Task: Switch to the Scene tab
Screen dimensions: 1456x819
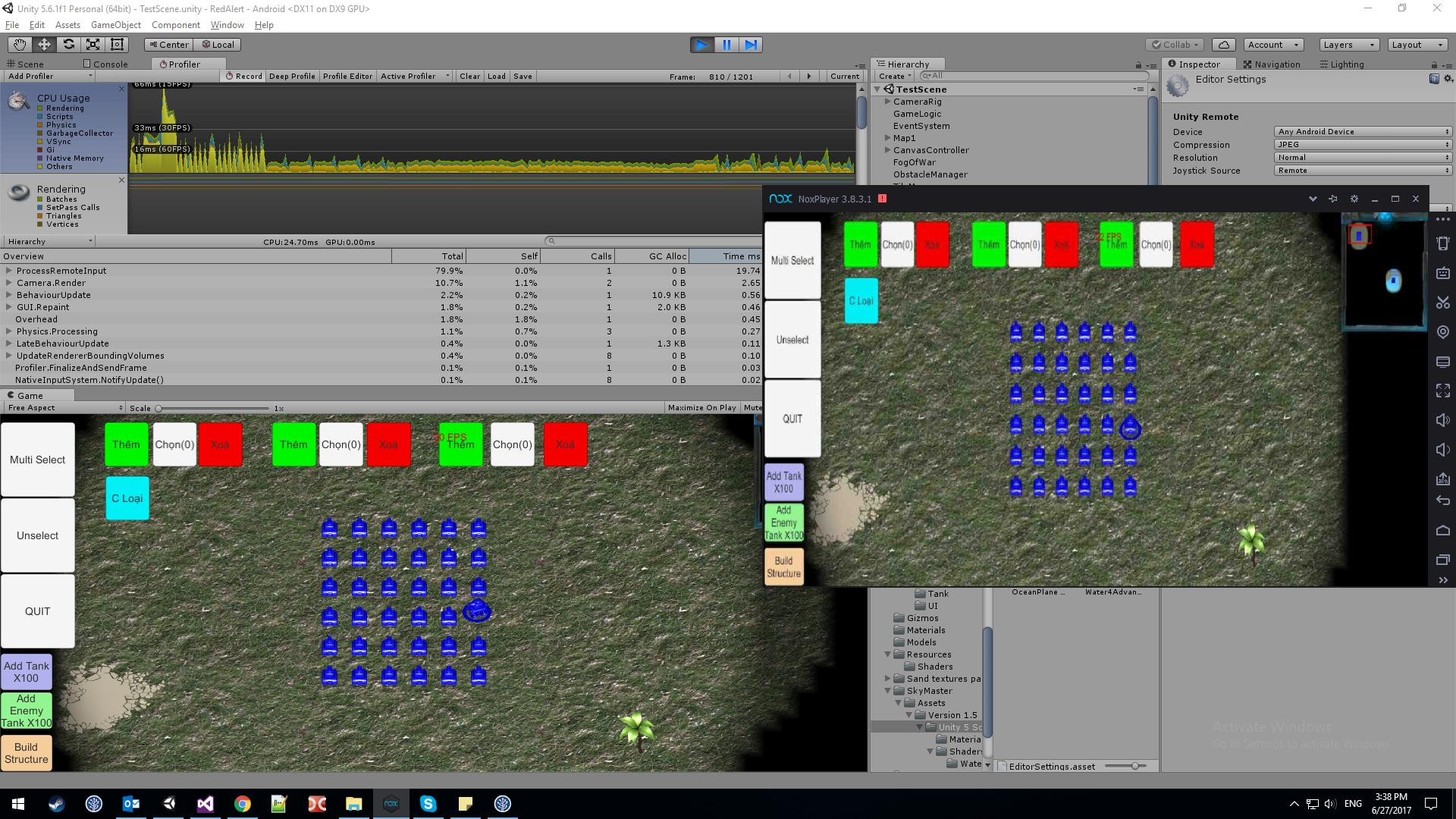Action: pos(25,64)
